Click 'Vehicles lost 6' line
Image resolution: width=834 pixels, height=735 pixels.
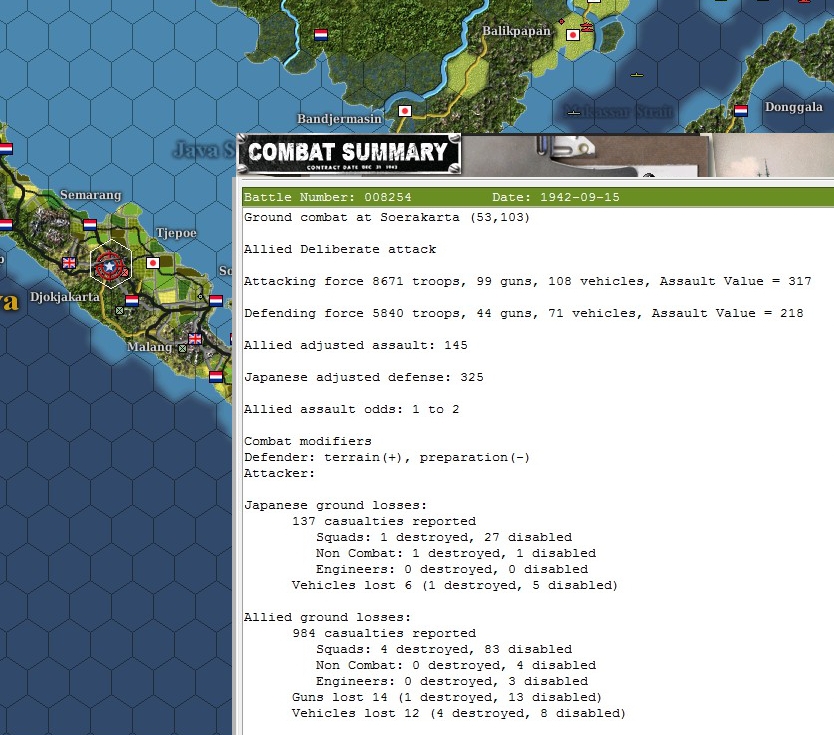pos(455,585)
